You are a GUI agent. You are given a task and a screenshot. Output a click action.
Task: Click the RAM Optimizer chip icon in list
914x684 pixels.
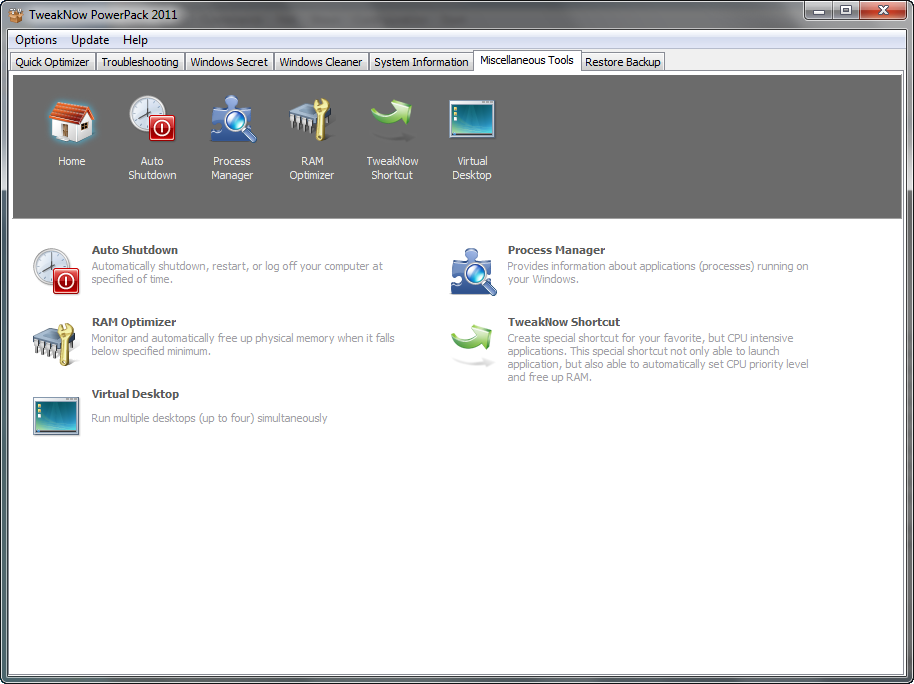click(55, 344)
